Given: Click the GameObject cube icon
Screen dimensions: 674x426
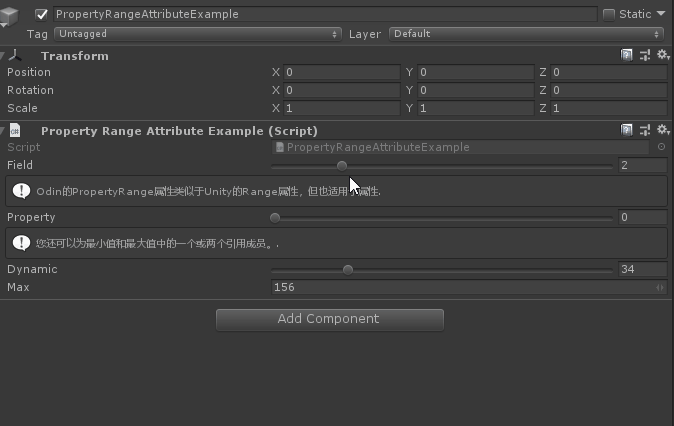Looking at the screenshot, I should pyautogui.click(x=11, y=16).
